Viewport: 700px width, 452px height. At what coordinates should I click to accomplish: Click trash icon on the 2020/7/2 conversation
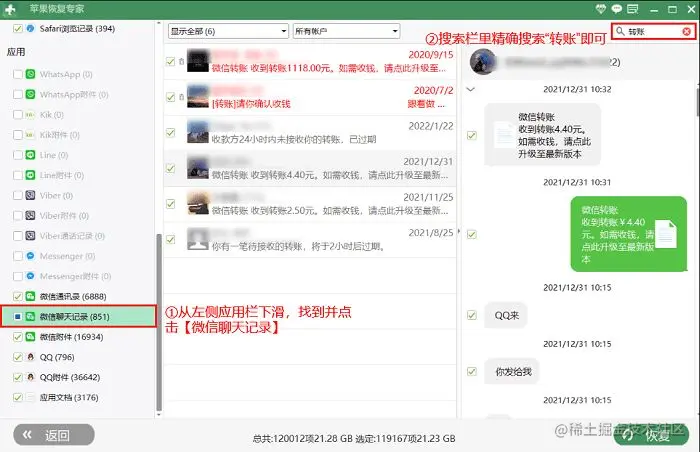pos(181,97)
